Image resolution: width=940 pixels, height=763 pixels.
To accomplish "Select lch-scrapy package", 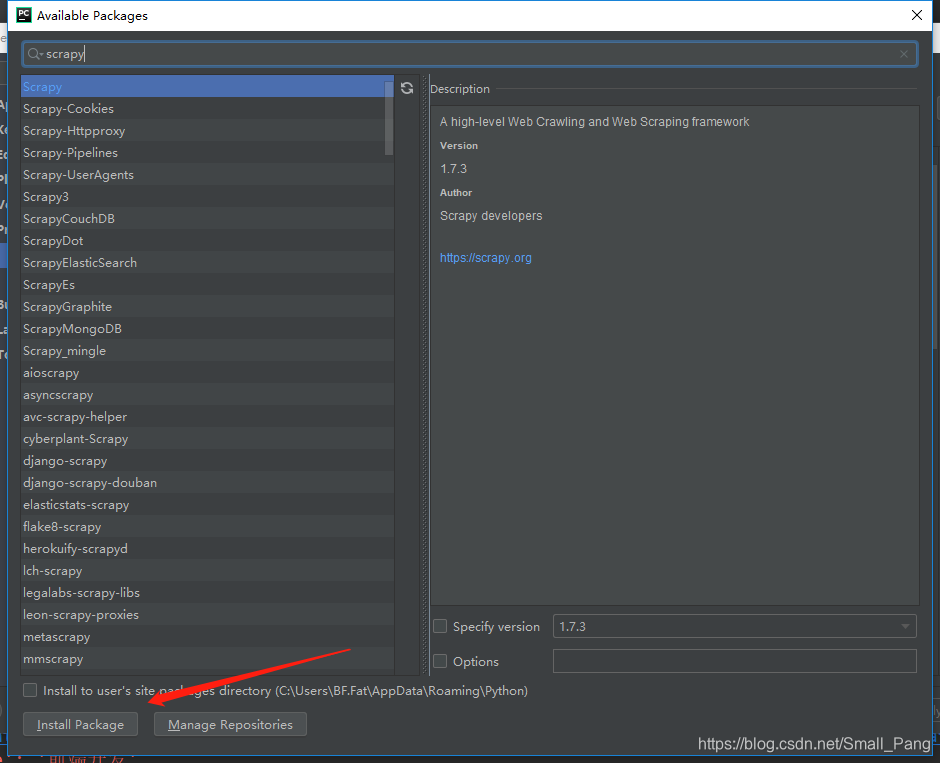I will pyautogui.click(x=207, y=571).
